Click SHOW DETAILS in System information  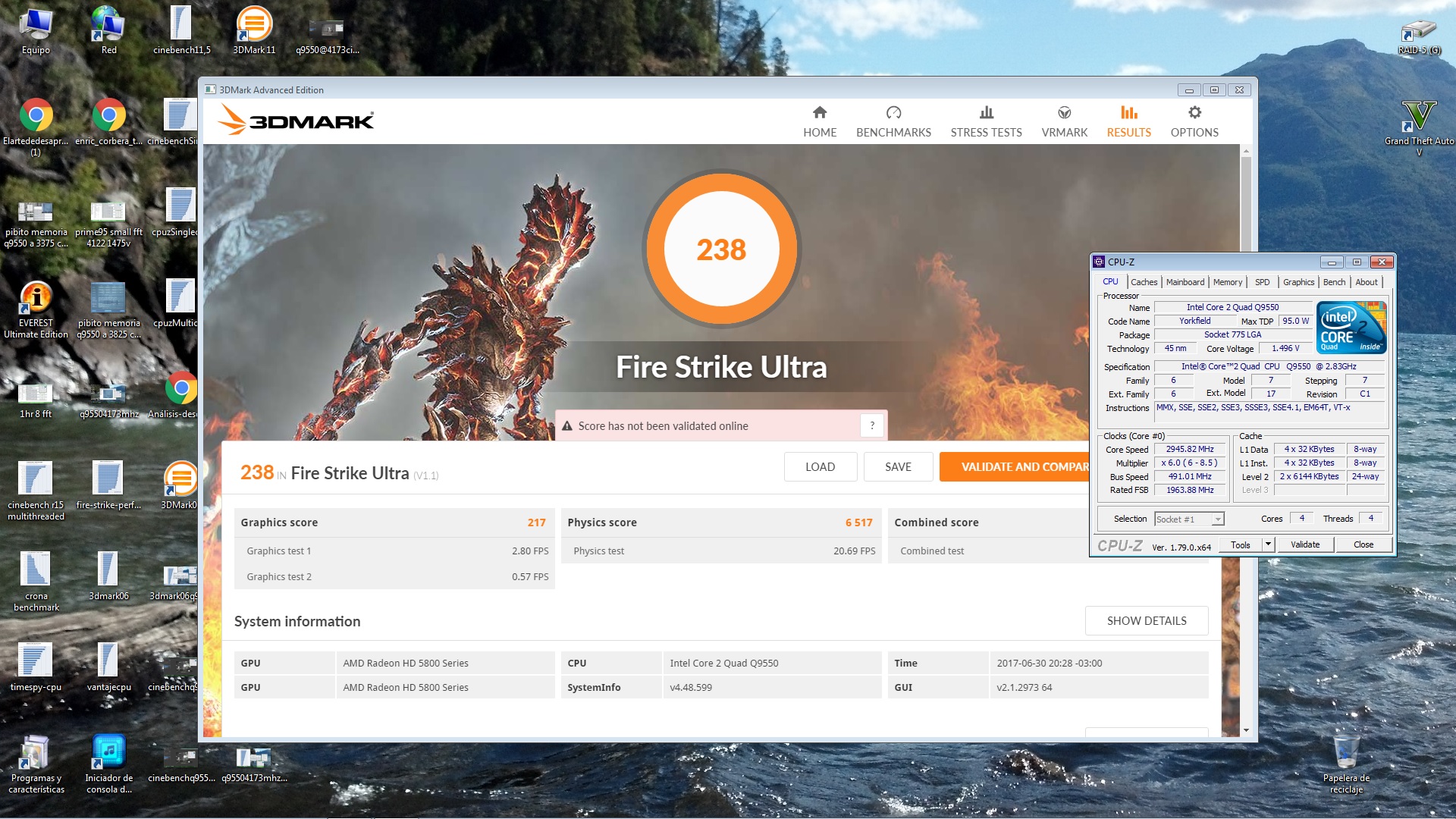[x=1146, y=620]
